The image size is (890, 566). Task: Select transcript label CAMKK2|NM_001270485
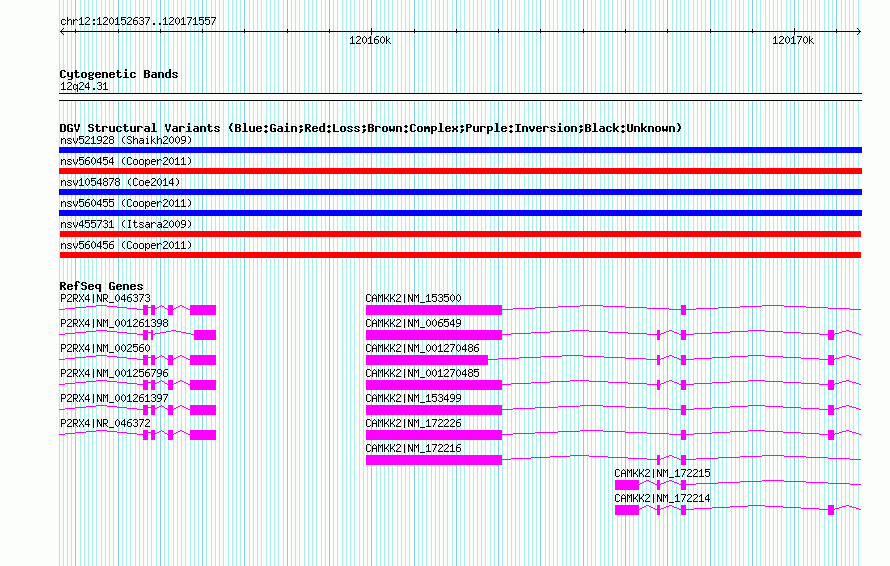click(x=422, y=373)
